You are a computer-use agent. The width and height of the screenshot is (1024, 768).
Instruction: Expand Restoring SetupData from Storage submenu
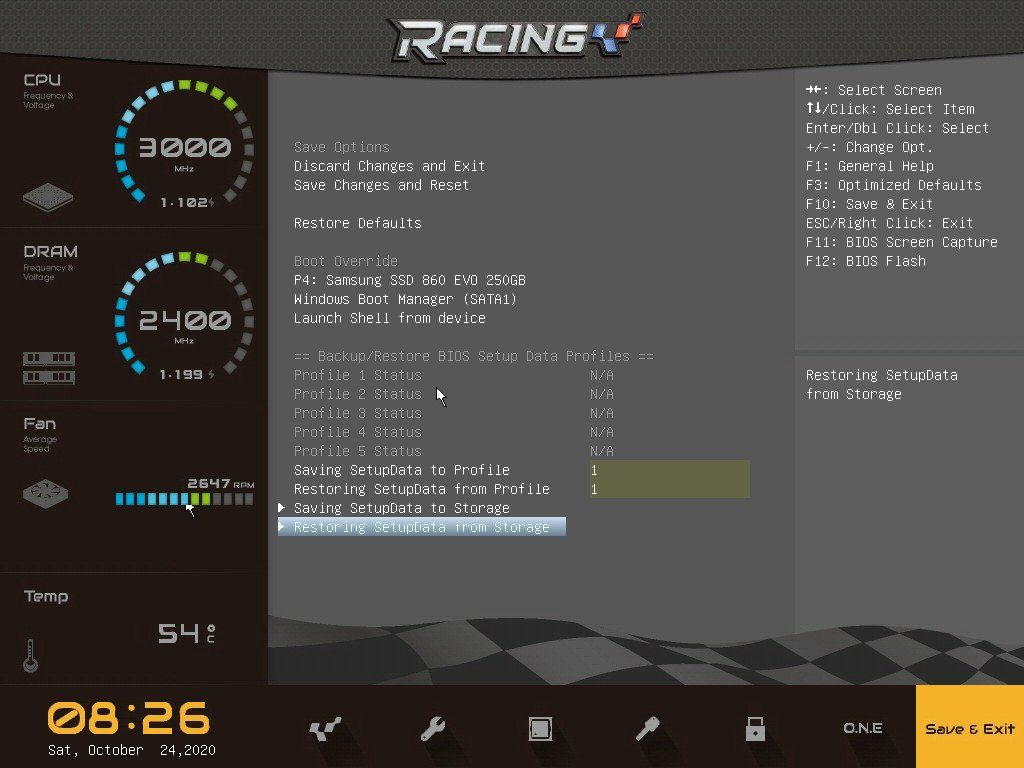421,527
